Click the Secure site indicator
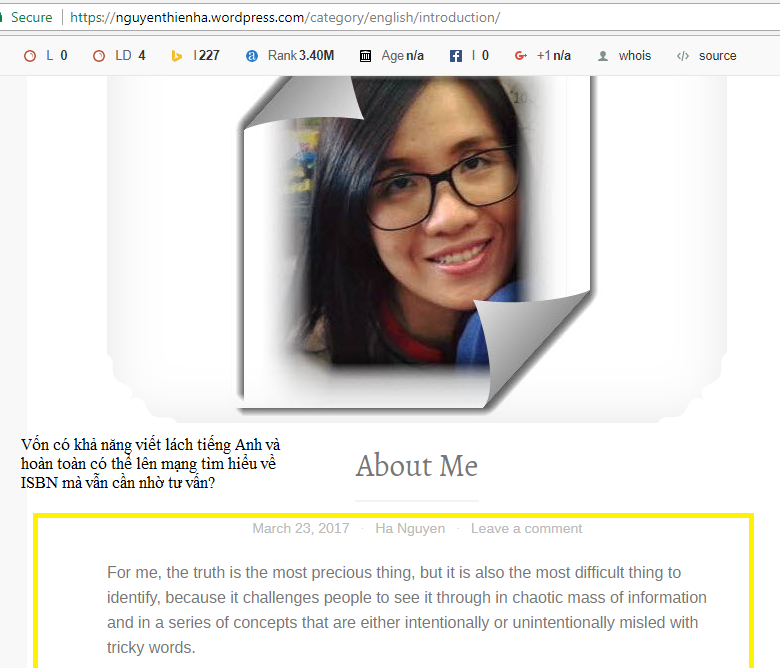Viewport: 780px width, 668px height. (31, 17)
